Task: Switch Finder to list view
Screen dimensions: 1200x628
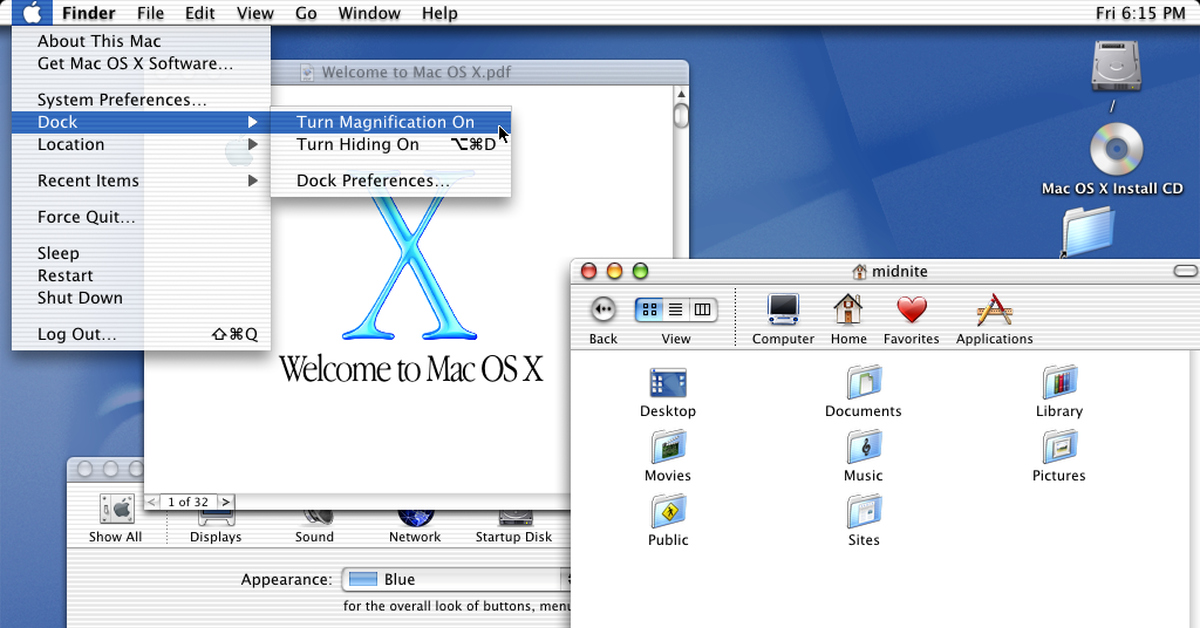Action: point(676,310)
